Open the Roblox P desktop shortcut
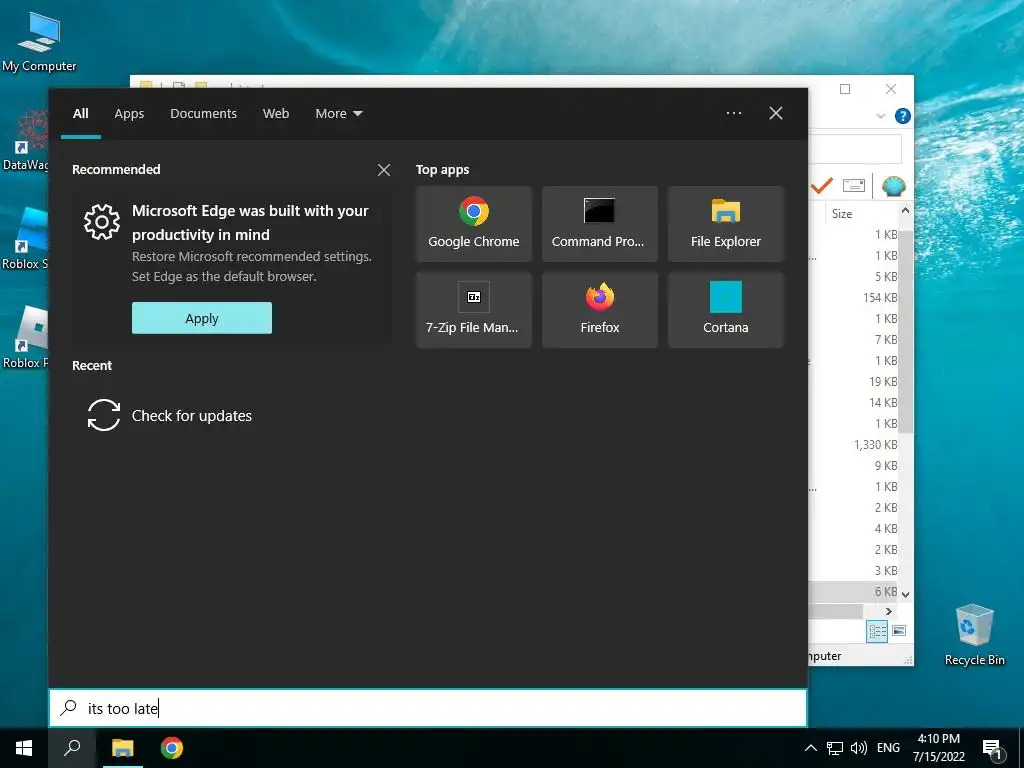The height and width of the screenshot is (768, 1024). coord(25,338)
